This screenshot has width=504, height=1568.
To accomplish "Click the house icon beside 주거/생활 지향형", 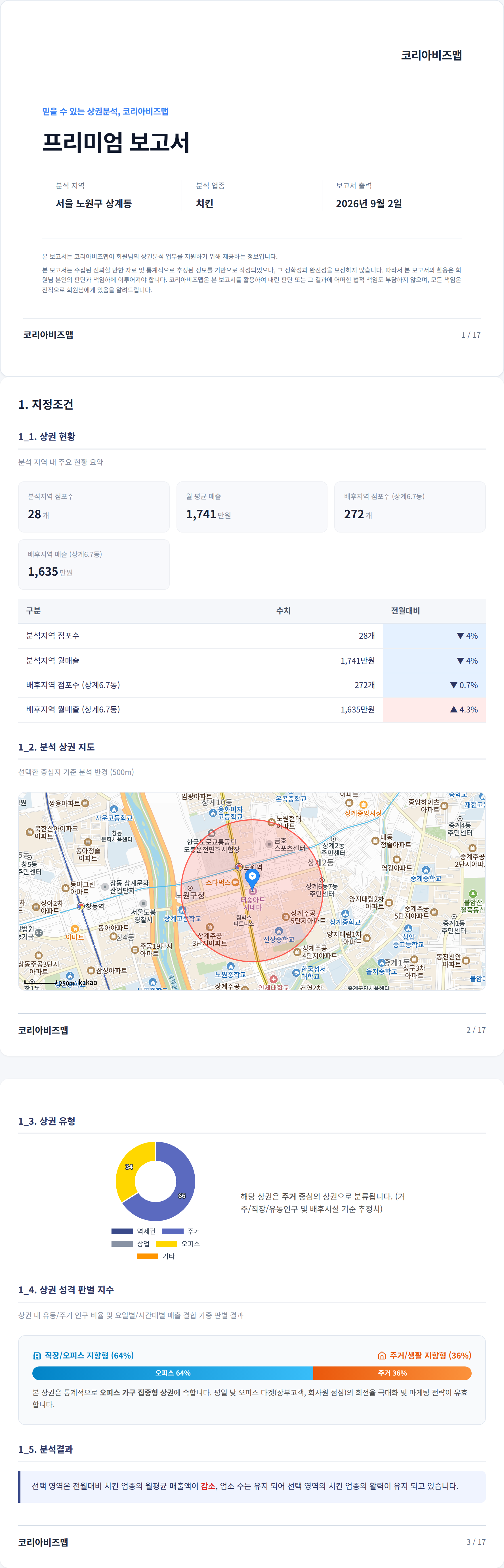I will tap(382, 1356).
